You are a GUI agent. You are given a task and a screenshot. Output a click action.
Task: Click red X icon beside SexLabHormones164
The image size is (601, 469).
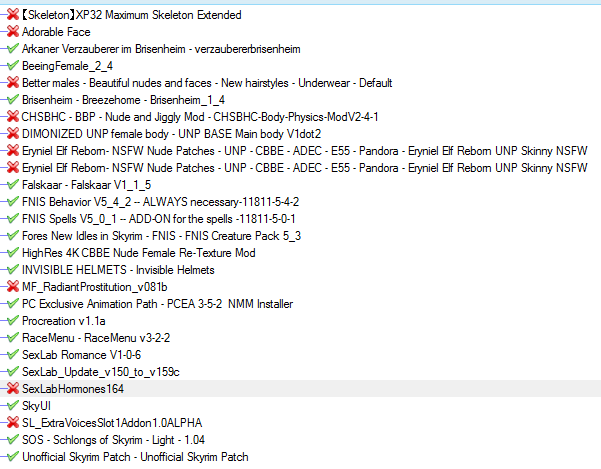11,389
